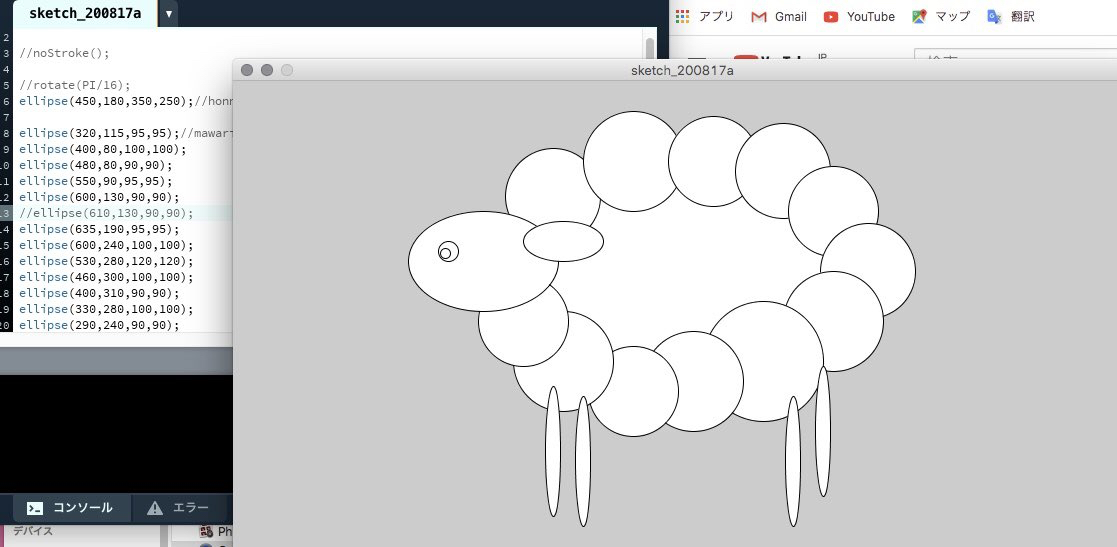This screenshot has width=1117, height=547.
Task: Click the sketch output window title bar
Action: 670,70
